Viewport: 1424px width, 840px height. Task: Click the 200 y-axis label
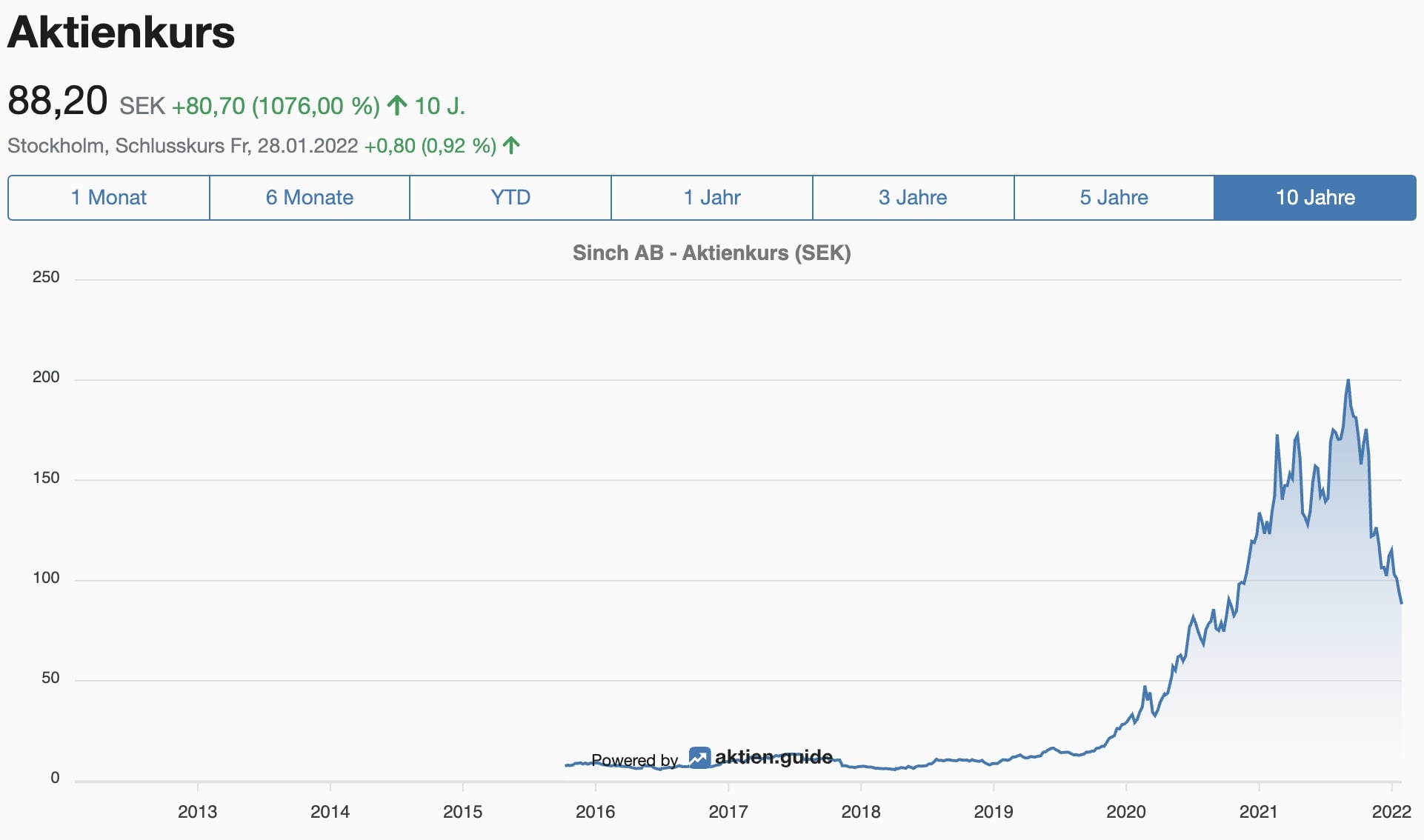tap(46, 377)
